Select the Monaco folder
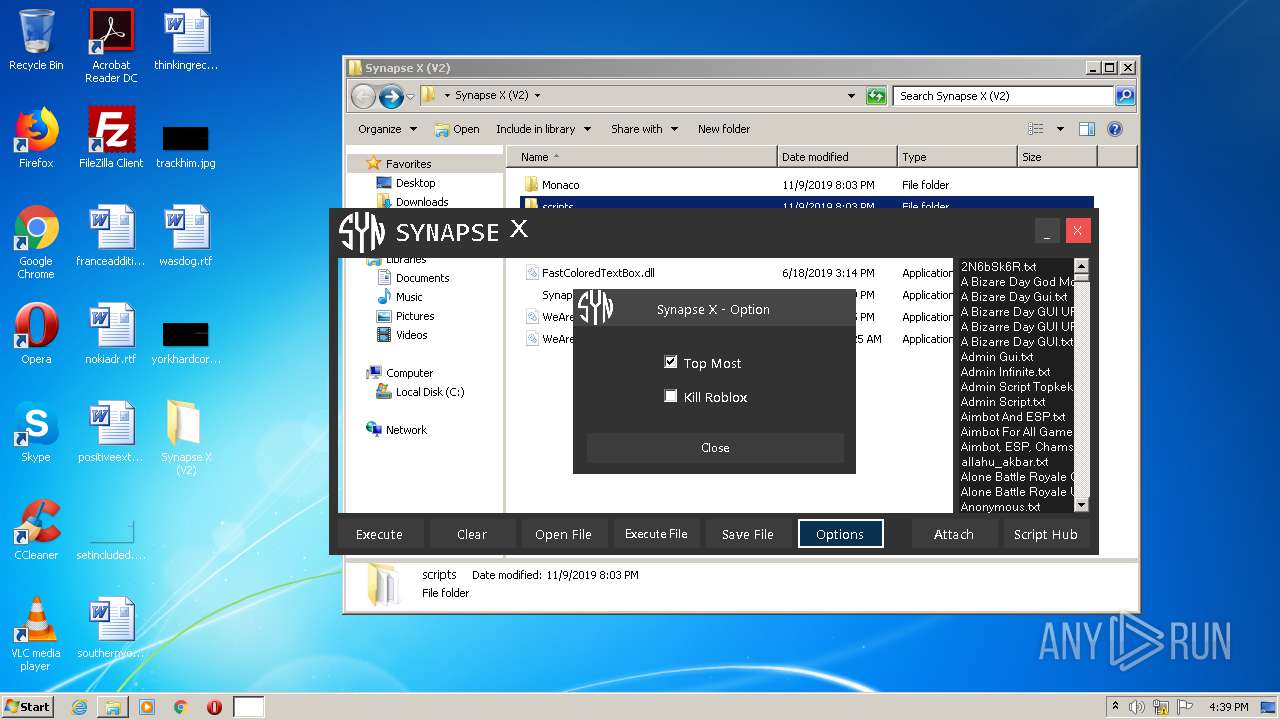The height and width of the screenshot is (720, 1280). (561, 185)
